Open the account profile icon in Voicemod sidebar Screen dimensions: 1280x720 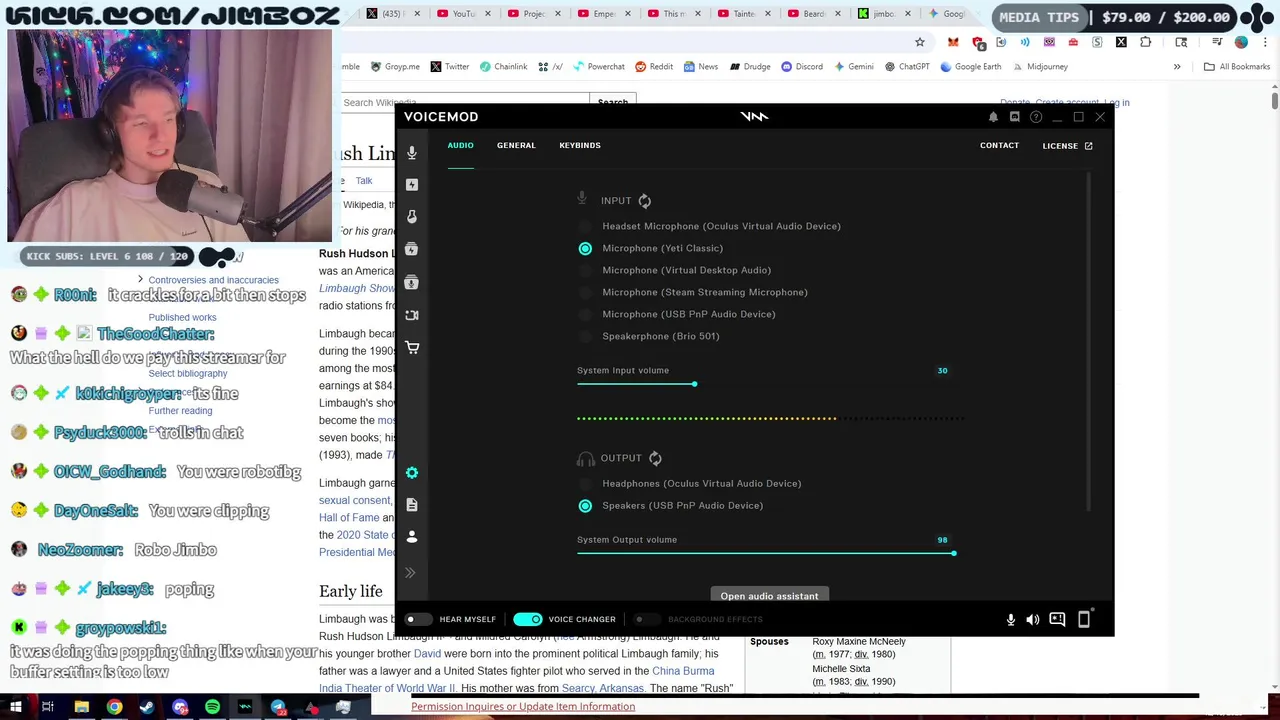pos(412,537)
